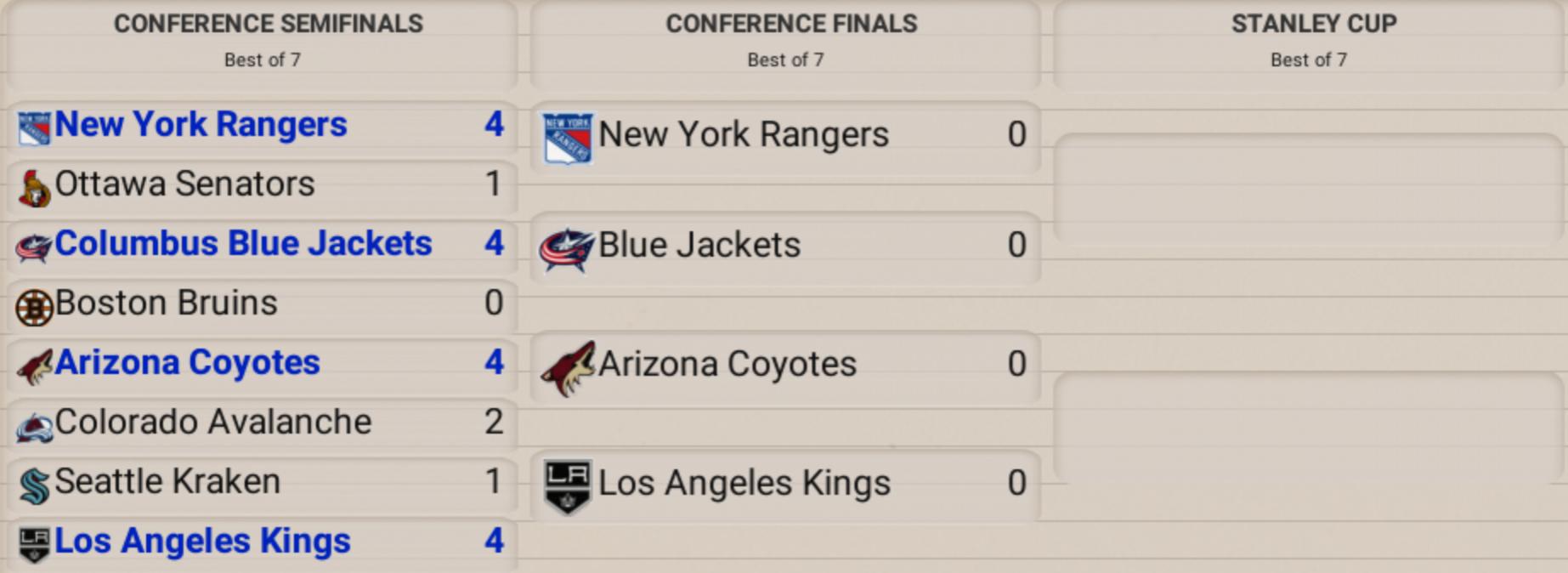Click the Seattle Kraken logo icon

pyautogui.click(x=34, y=486)
